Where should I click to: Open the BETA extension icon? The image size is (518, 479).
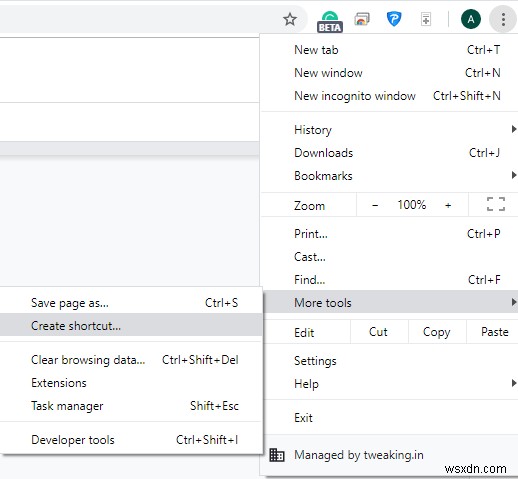[330, 21]
